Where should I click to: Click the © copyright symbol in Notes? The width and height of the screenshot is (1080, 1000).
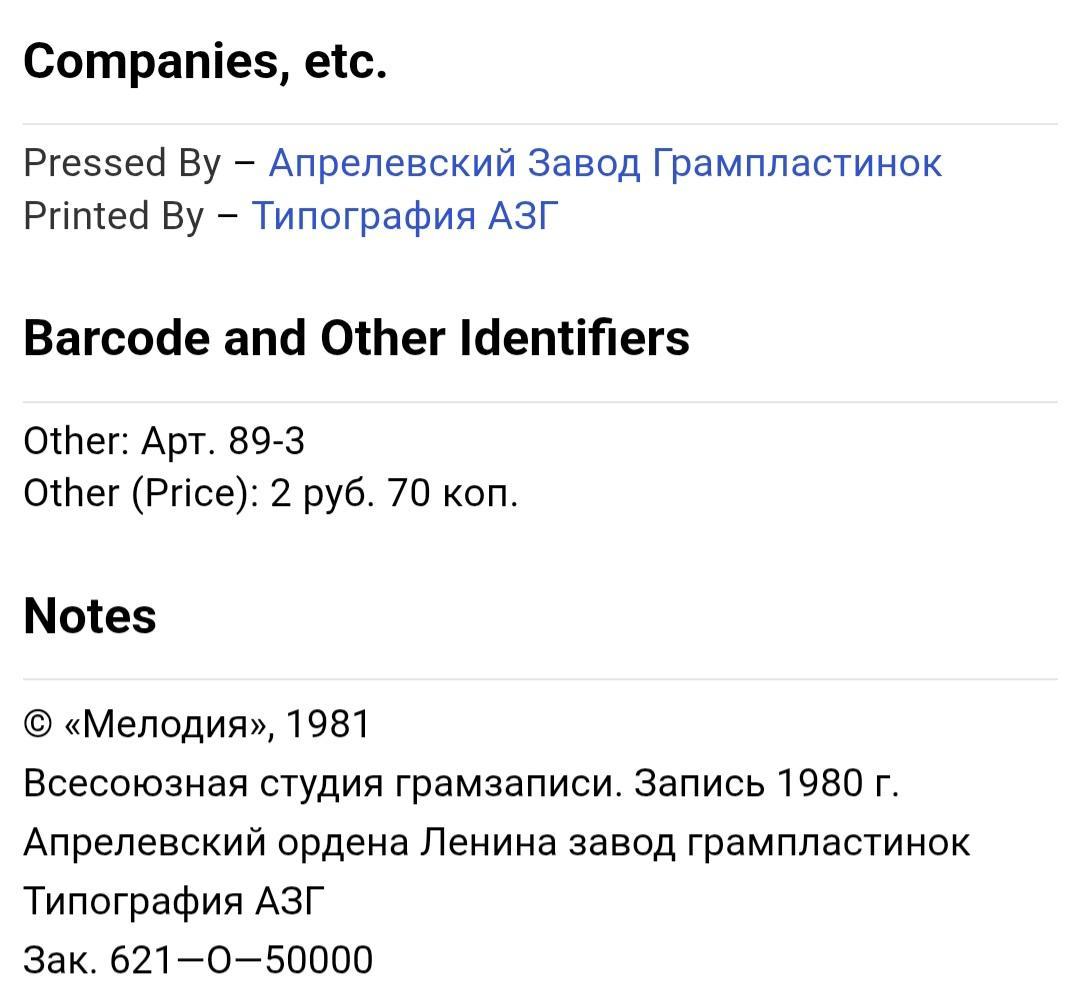pos(37,724)
